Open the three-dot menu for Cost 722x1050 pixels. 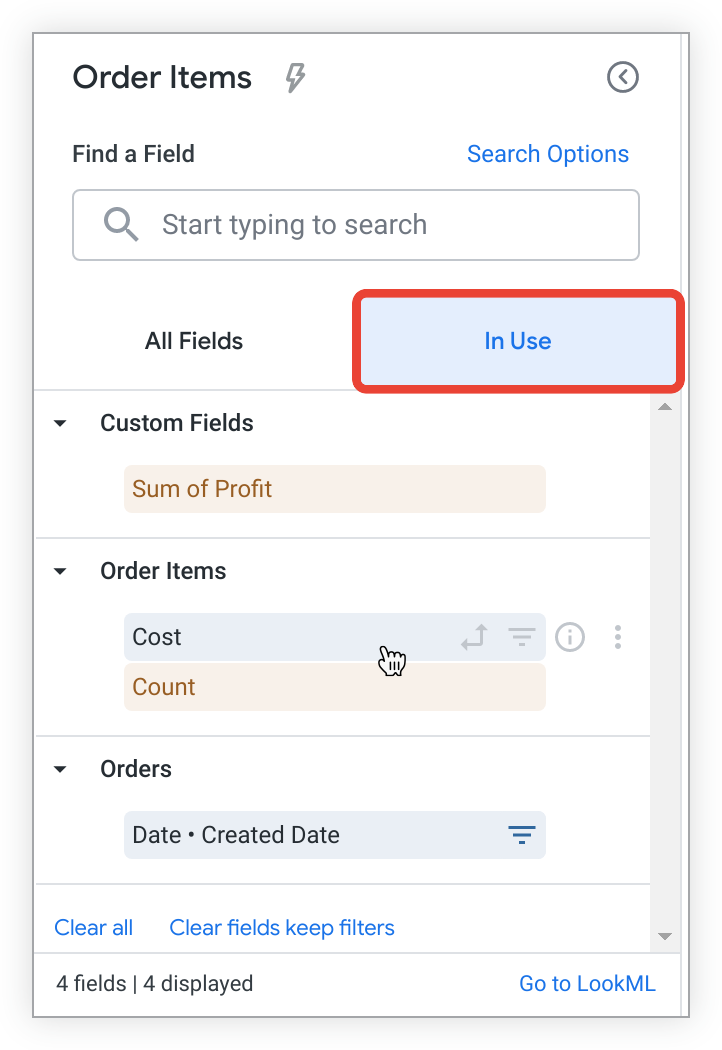(x=617, y=637)
